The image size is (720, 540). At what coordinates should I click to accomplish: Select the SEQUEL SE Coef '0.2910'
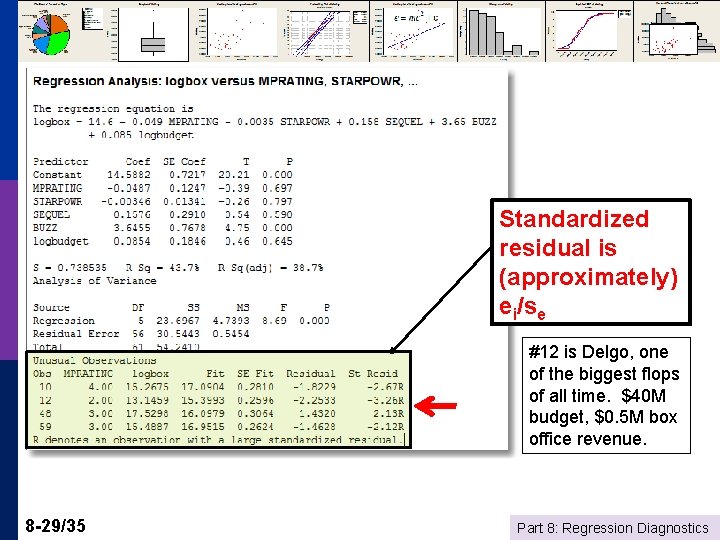[x=187, y=214]
